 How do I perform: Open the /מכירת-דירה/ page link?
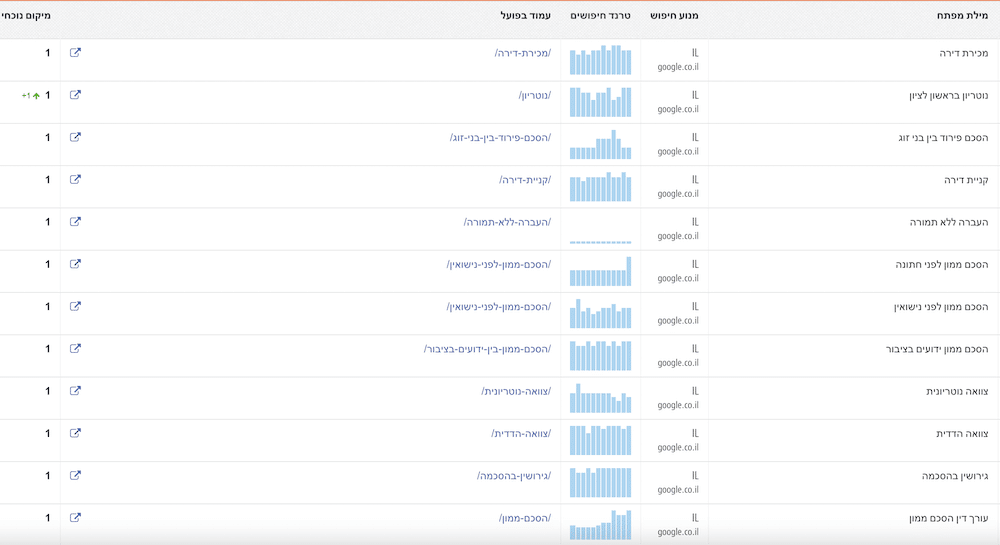click(x=522, y=53)
